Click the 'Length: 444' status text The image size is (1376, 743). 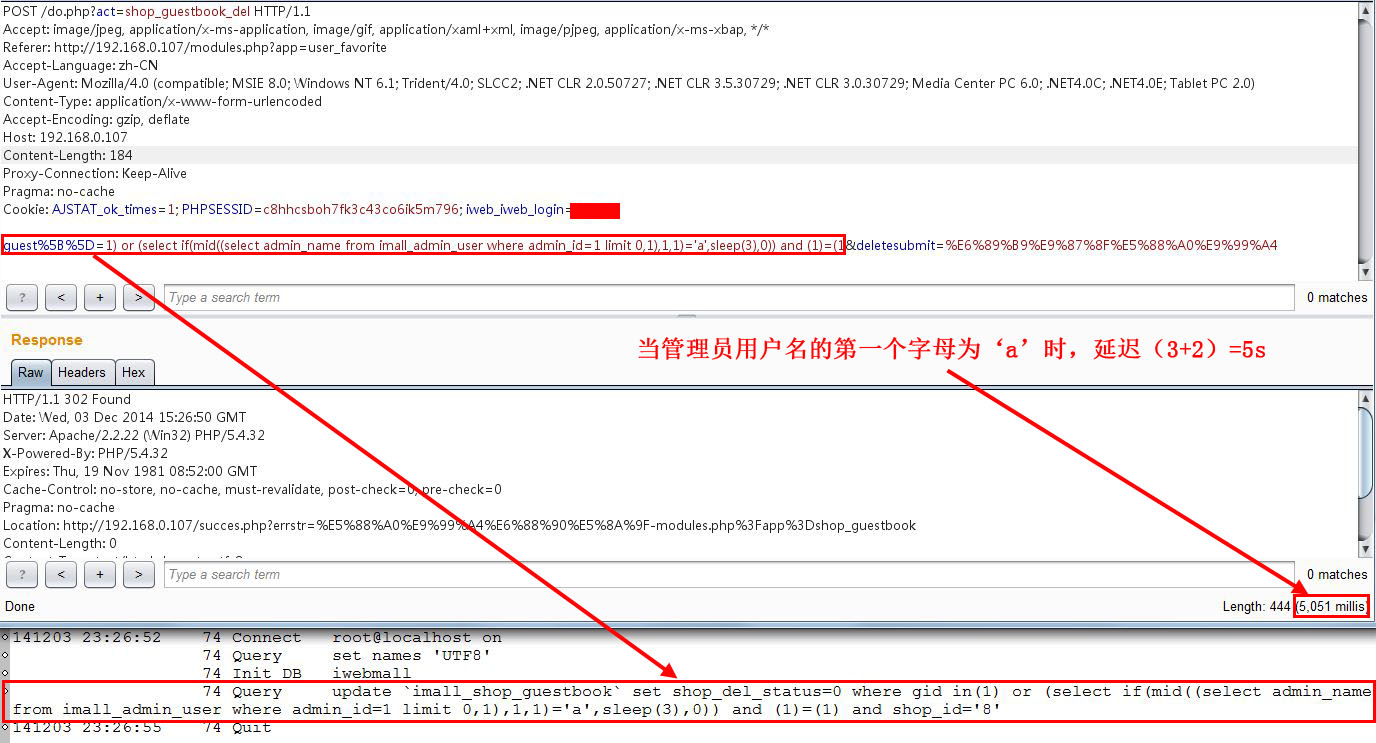1257,606
